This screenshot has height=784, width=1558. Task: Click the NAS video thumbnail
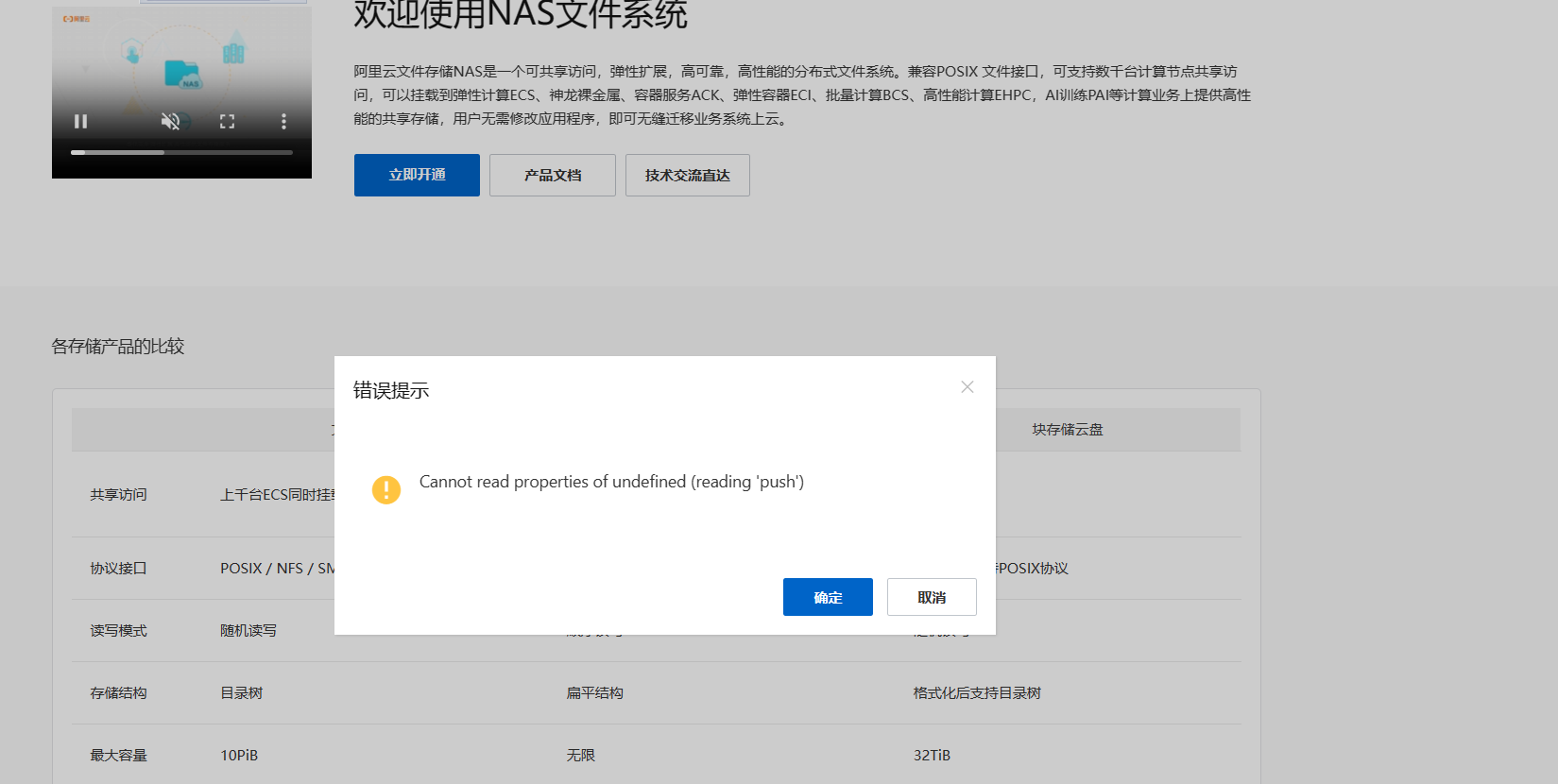[x=181, y=93]
